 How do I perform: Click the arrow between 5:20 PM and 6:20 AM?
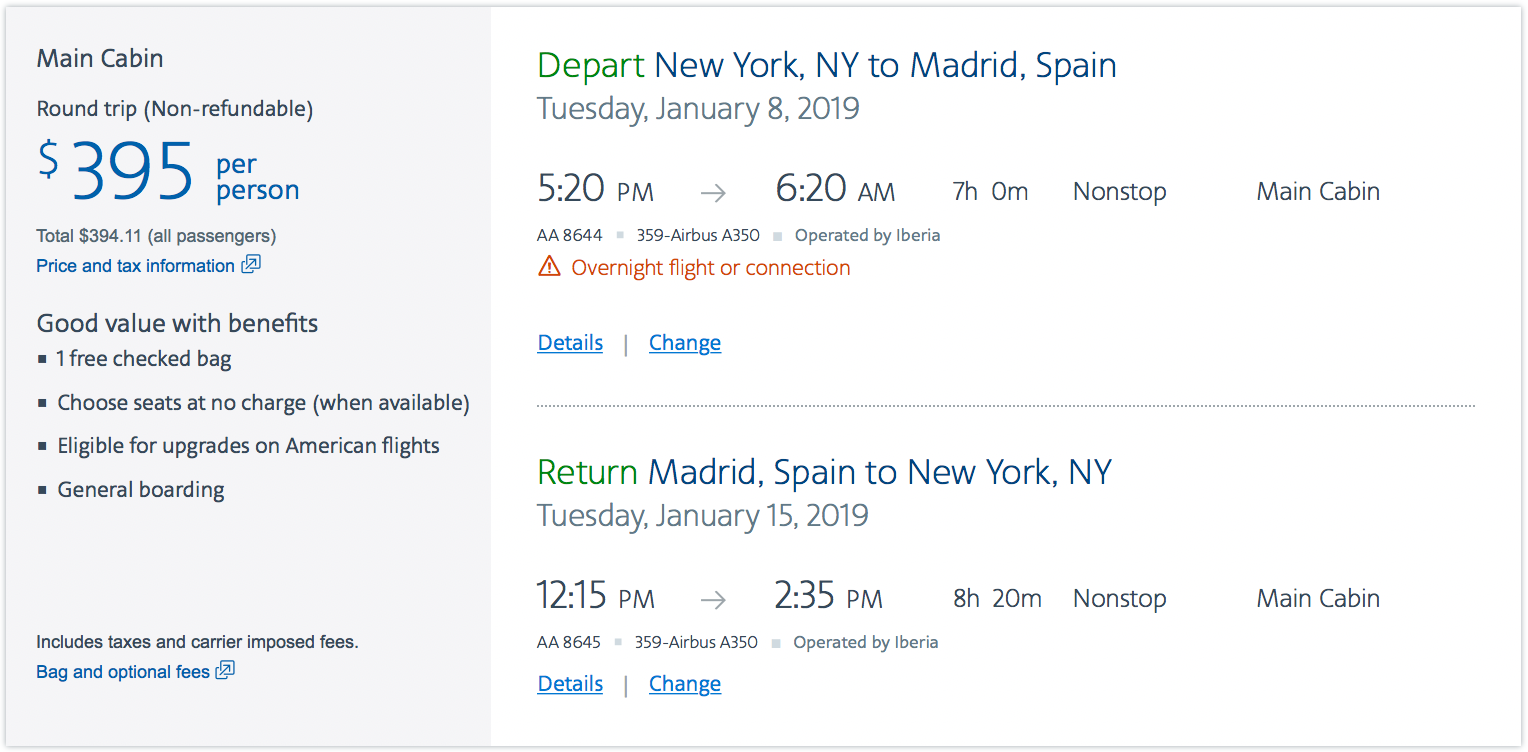coord(713,193)
